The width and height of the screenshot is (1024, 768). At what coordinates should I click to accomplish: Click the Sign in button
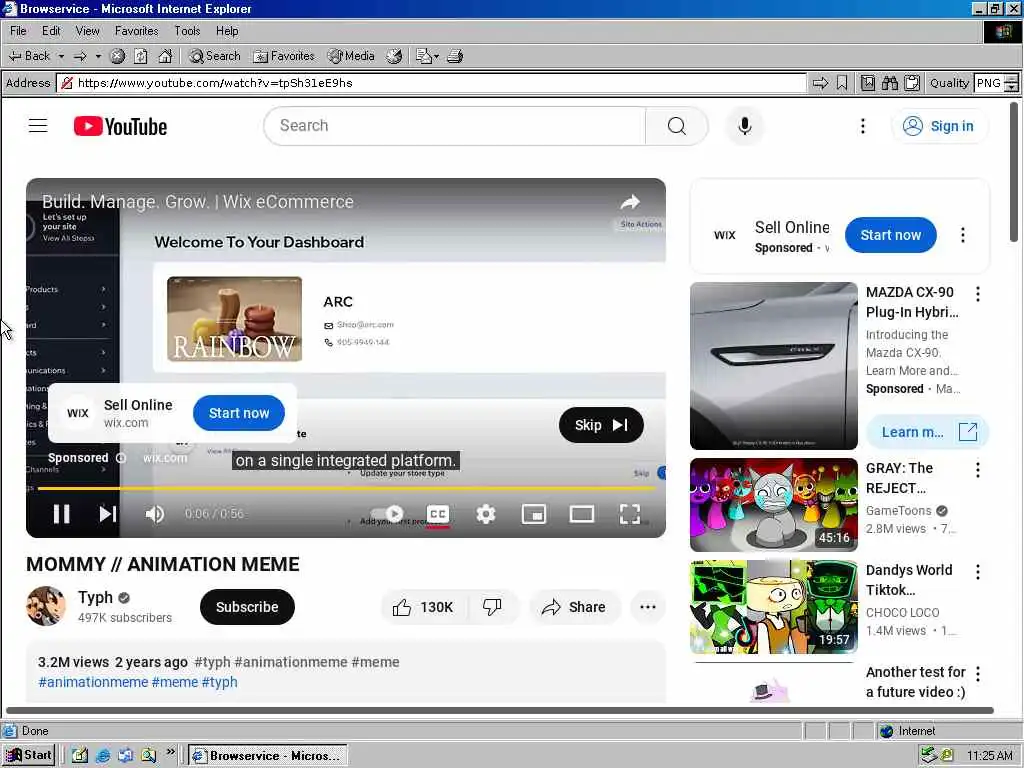coord(938,126)
